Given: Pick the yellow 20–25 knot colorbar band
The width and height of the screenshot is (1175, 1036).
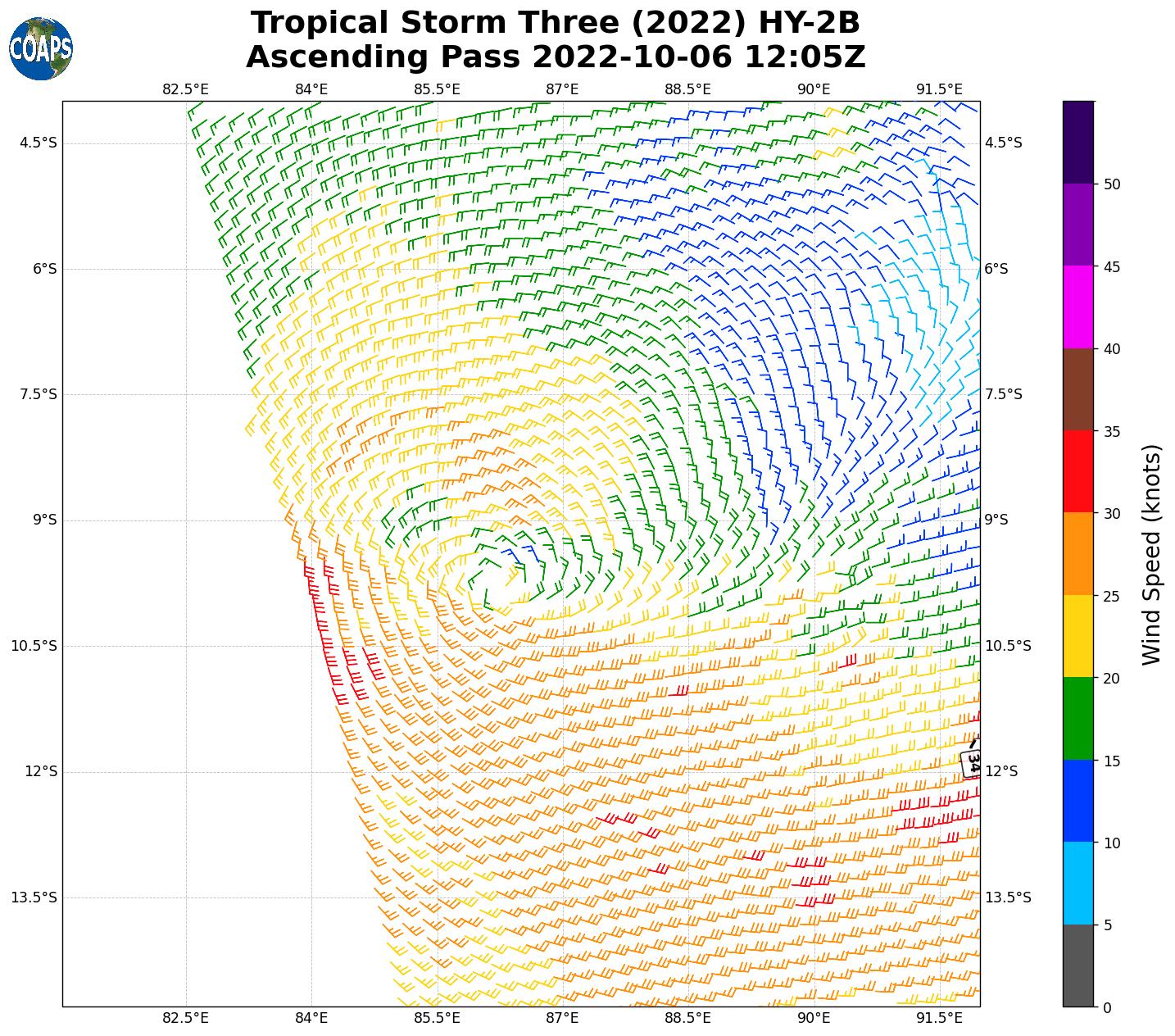Looking at the screenshot, I should pos(1077,636).
